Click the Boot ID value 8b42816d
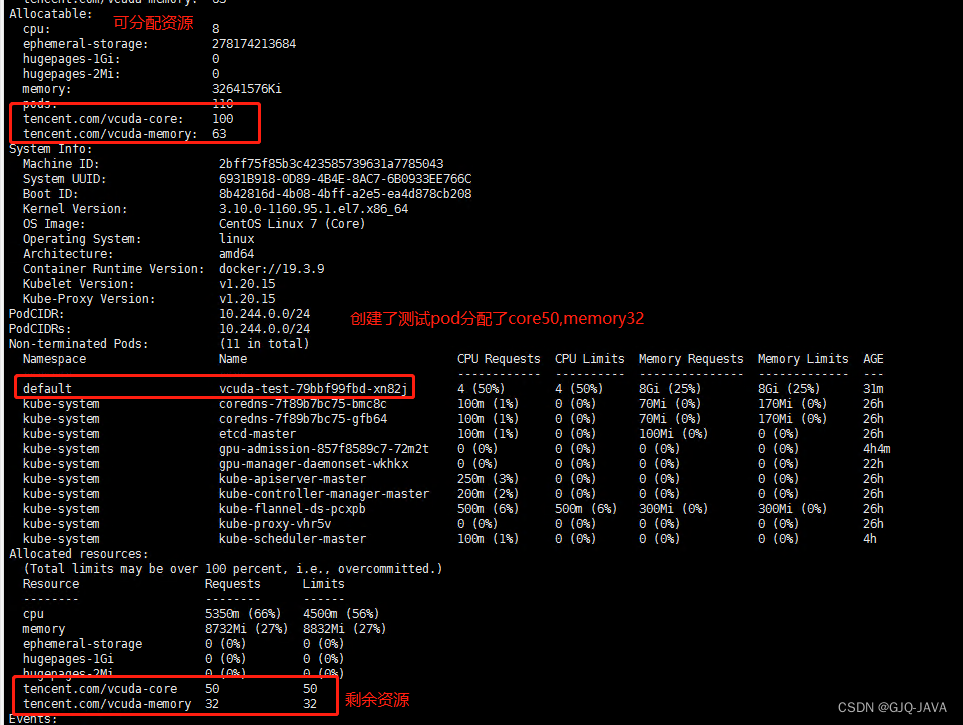This screenshot has height=725, width=963. tap(345, 194)
